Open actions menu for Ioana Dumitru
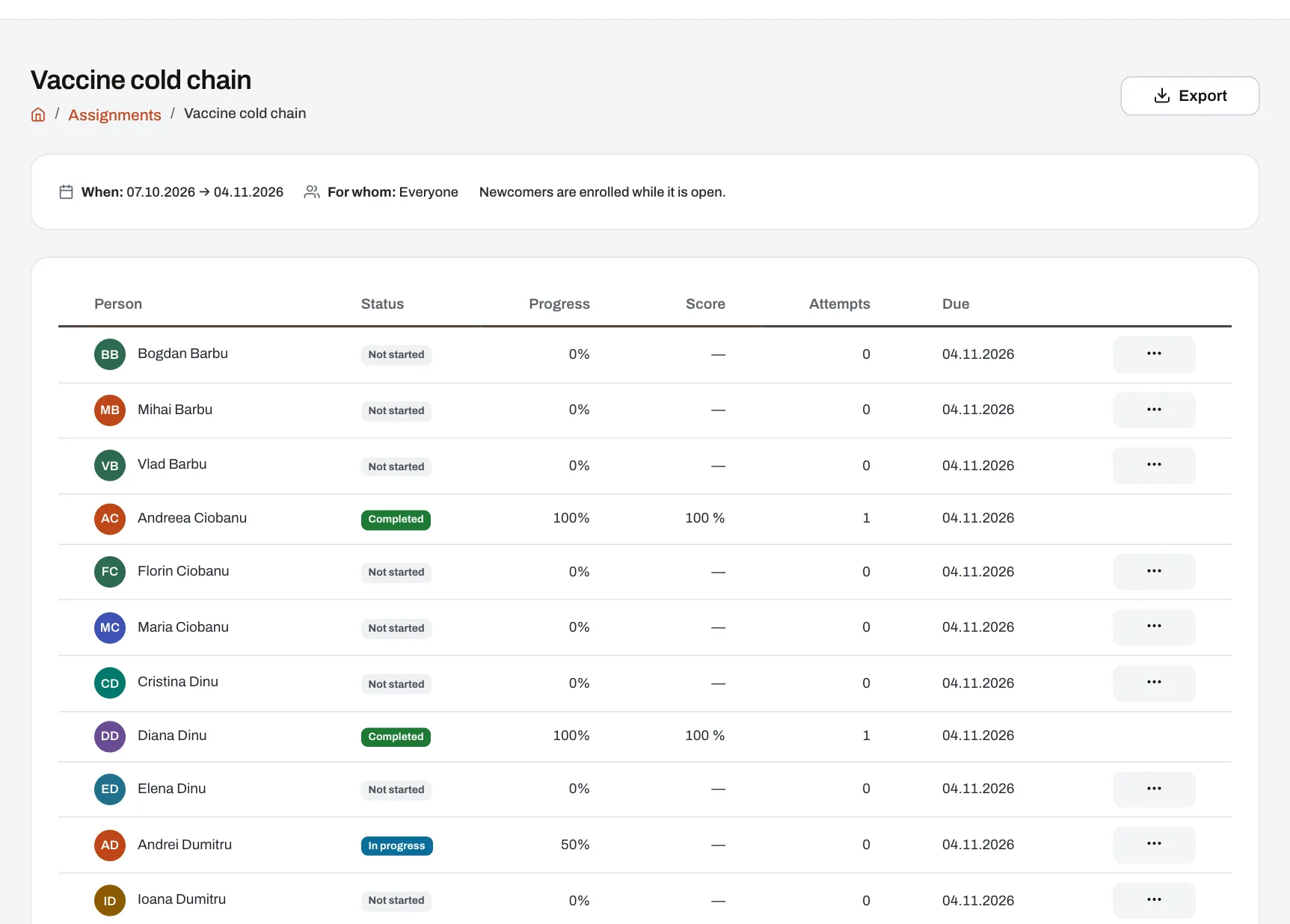The image size is (1290, 924). [1153, 901]
